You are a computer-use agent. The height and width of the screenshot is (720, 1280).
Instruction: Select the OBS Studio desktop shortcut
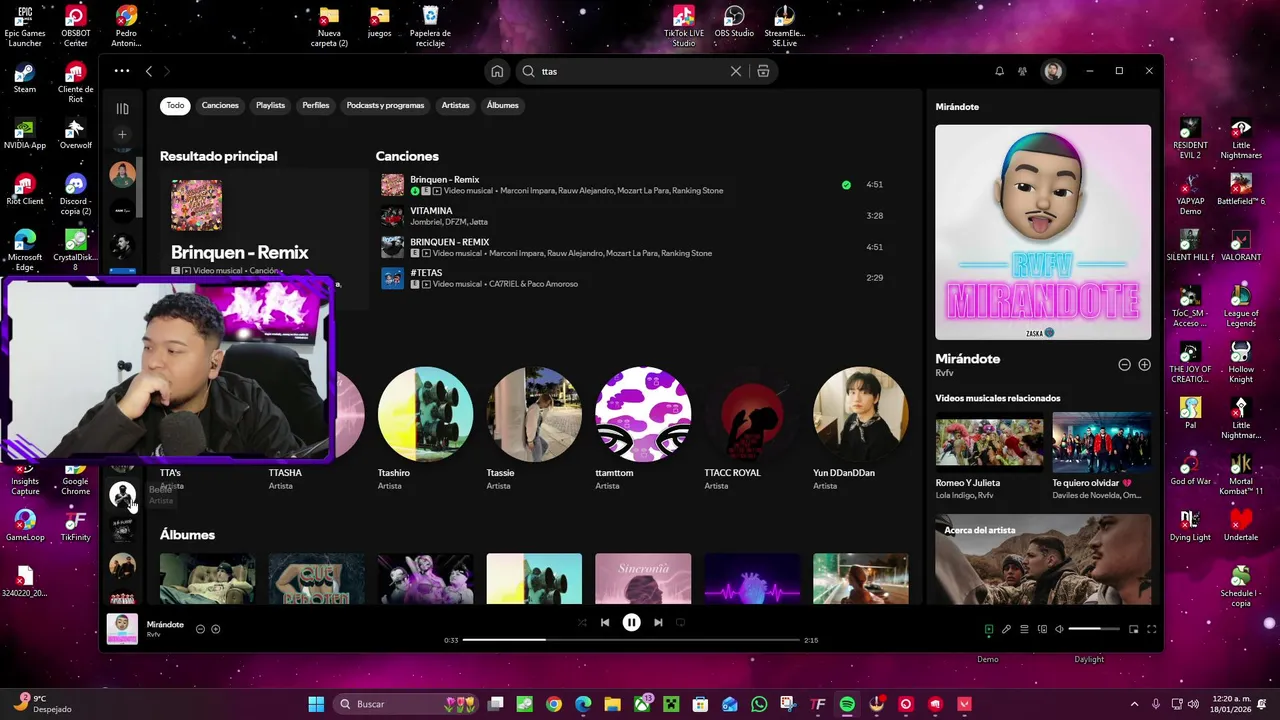[x=734, y=22]
